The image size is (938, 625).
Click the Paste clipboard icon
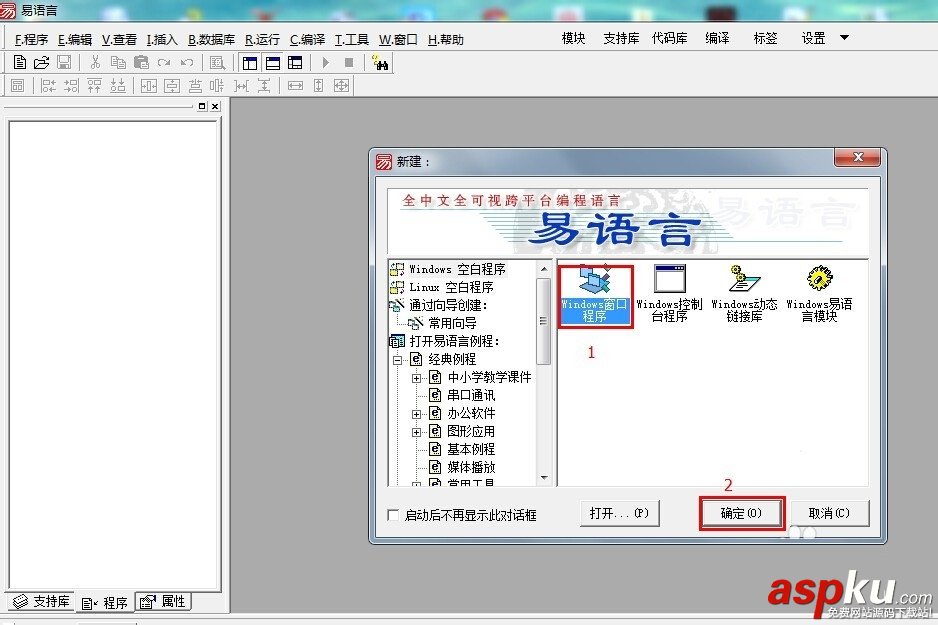click(x=141, y=63)
